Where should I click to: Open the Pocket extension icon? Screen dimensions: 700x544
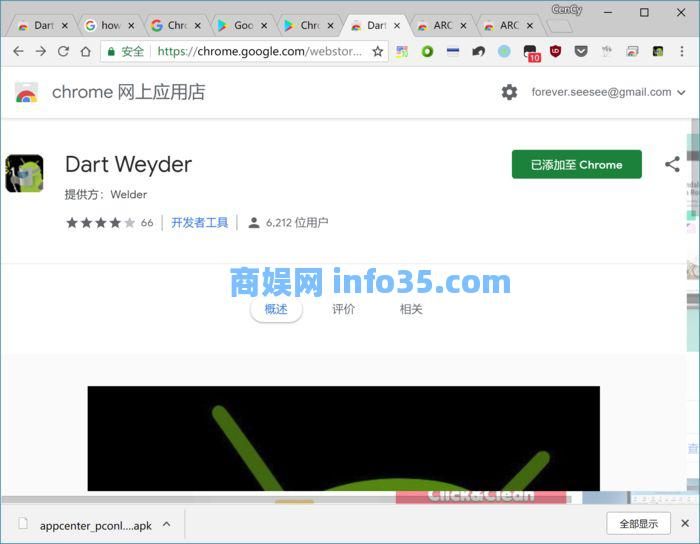tap(581, 51)
